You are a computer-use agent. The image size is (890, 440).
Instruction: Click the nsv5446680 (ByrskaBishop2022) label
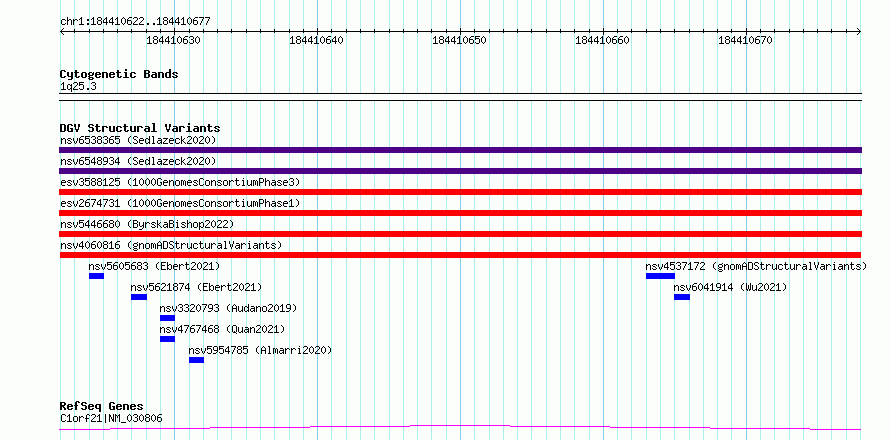coord(147,224)
